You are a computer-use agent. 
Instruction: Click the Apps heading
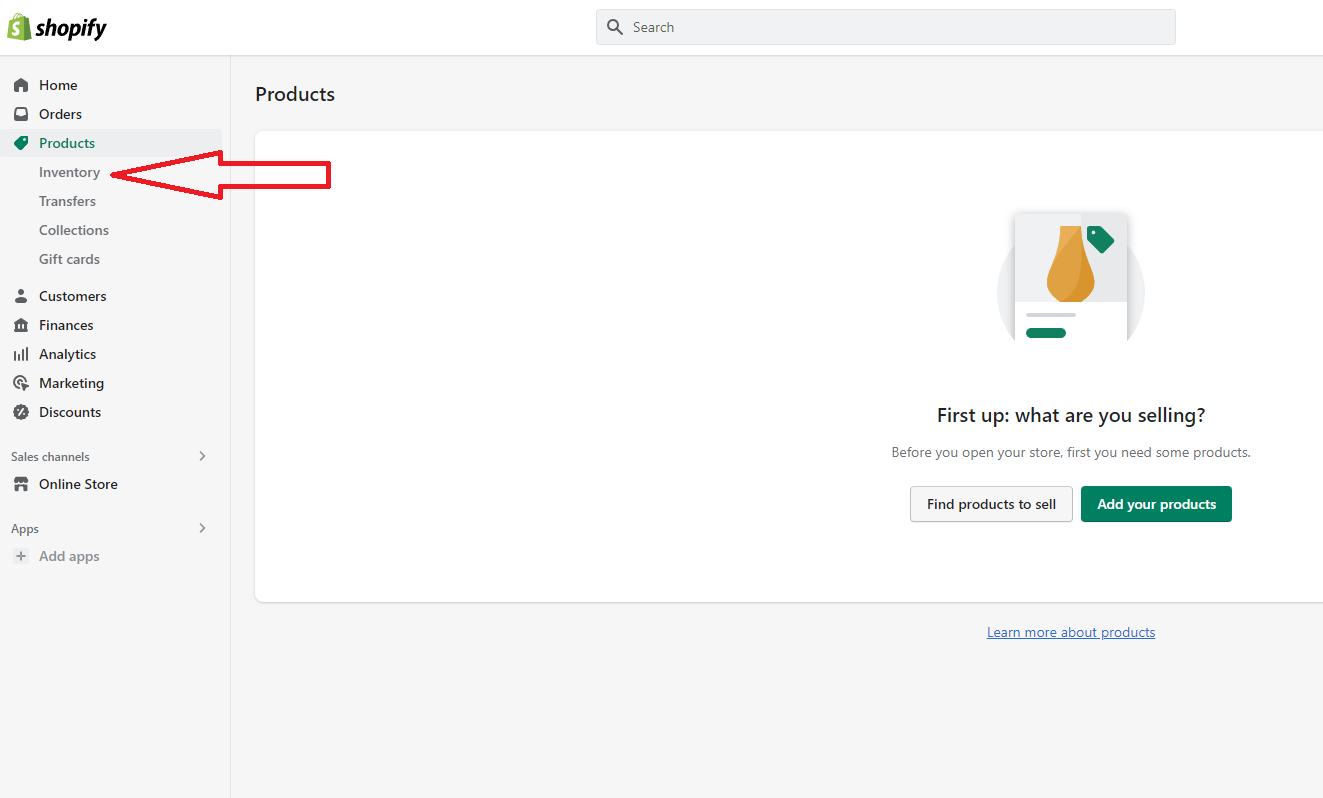point(25,529)
